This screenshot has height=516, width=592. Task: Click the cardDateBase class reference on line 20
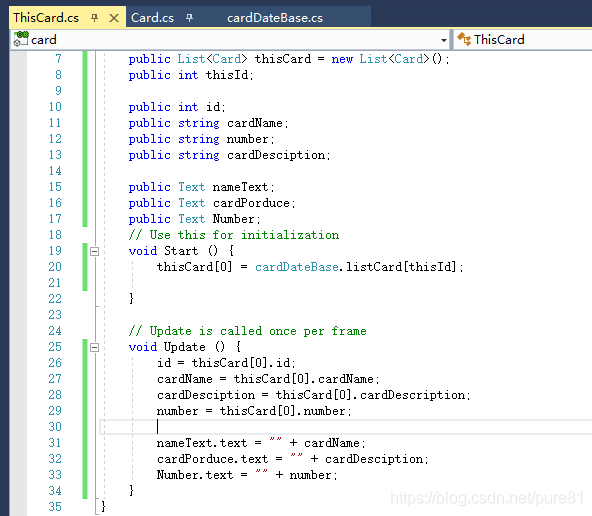pos(296,267)
